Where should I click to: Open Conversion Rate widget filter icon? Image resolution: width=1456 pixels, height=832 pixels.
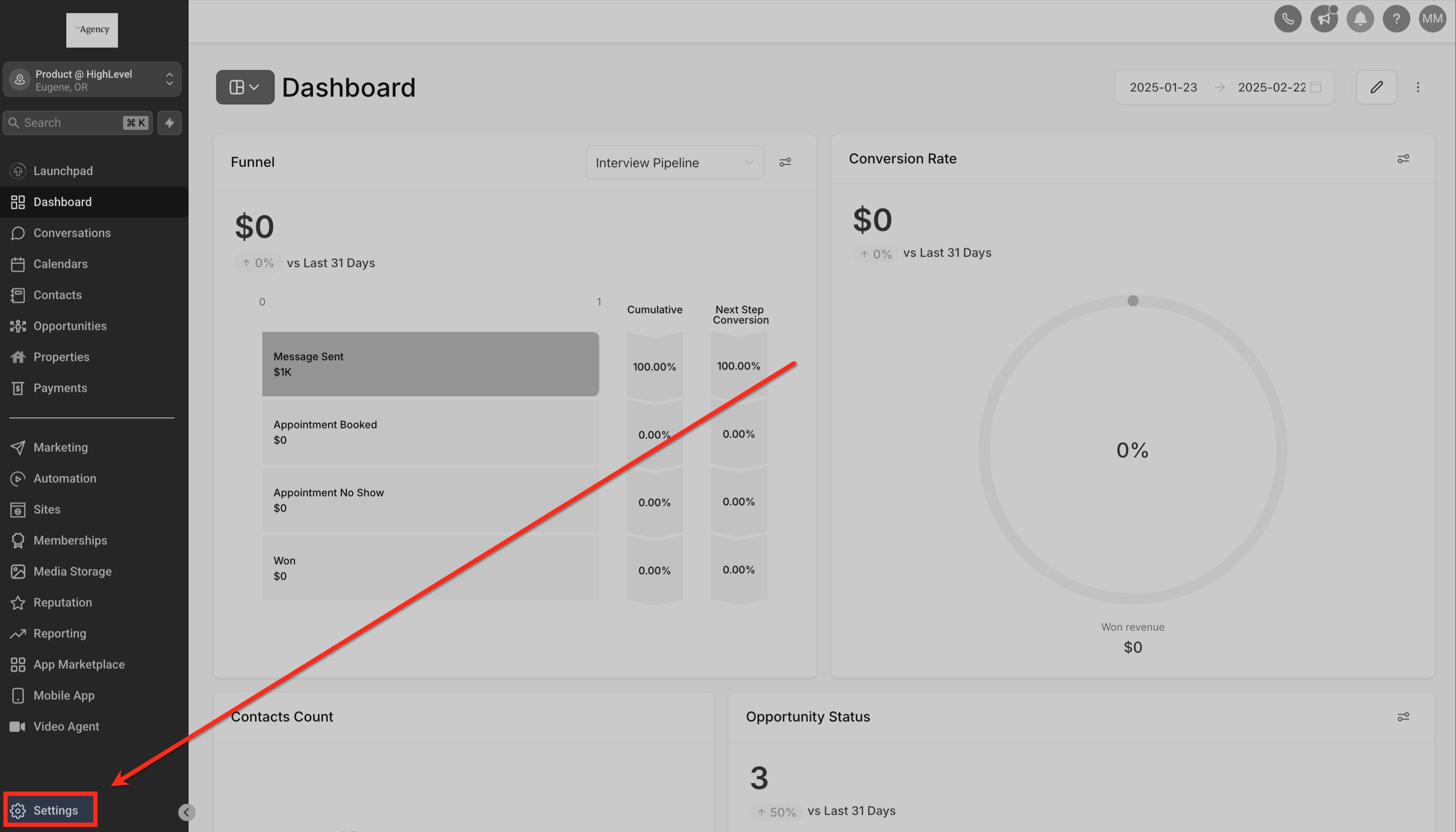[1403, 159]
